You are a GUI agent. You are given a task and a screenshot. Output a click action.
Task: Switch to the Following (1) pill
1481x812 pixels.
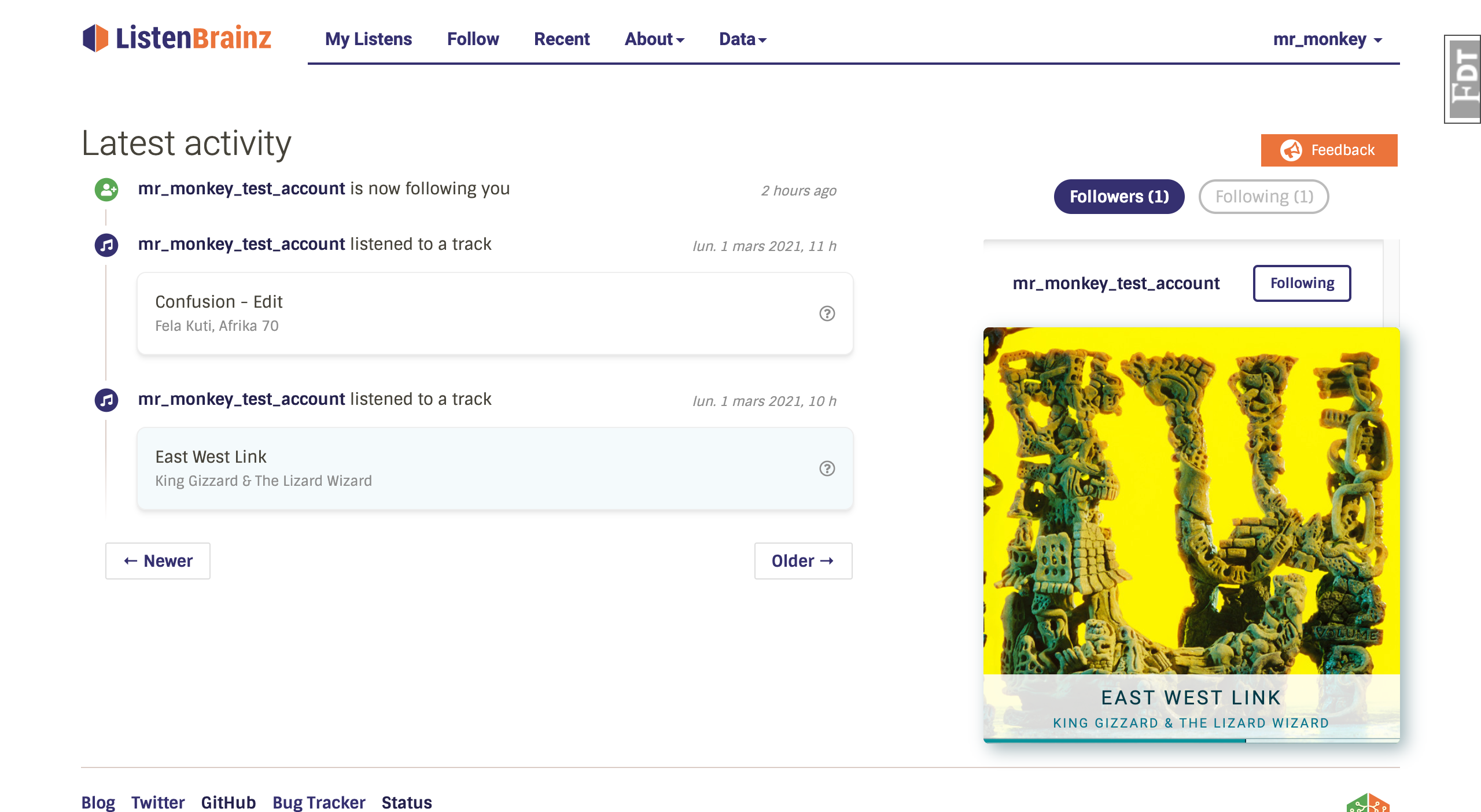pos(1263,197)
